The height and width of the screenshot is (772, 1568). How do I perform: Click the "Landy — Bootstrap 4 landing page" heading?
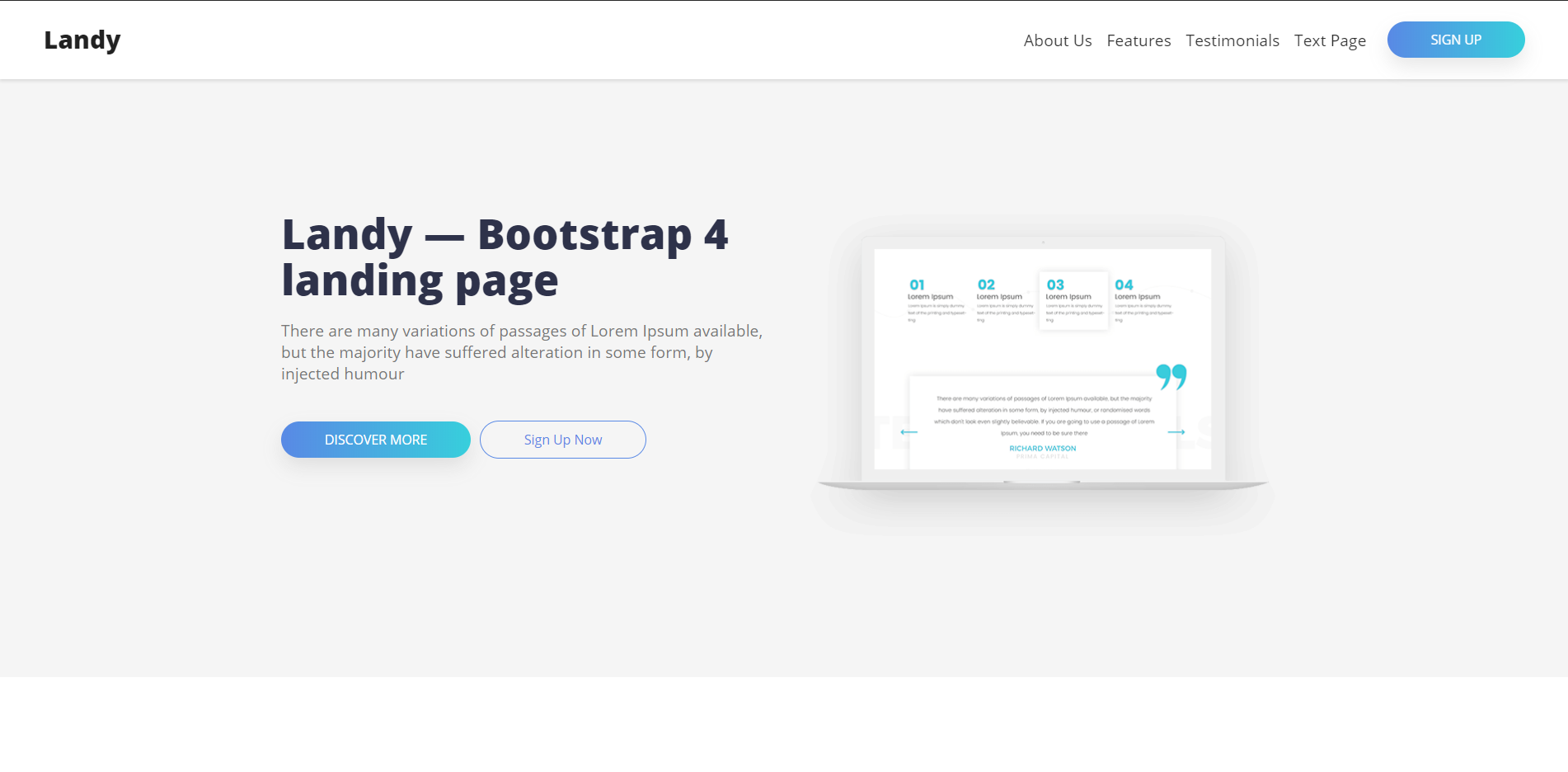click(505, 257)
